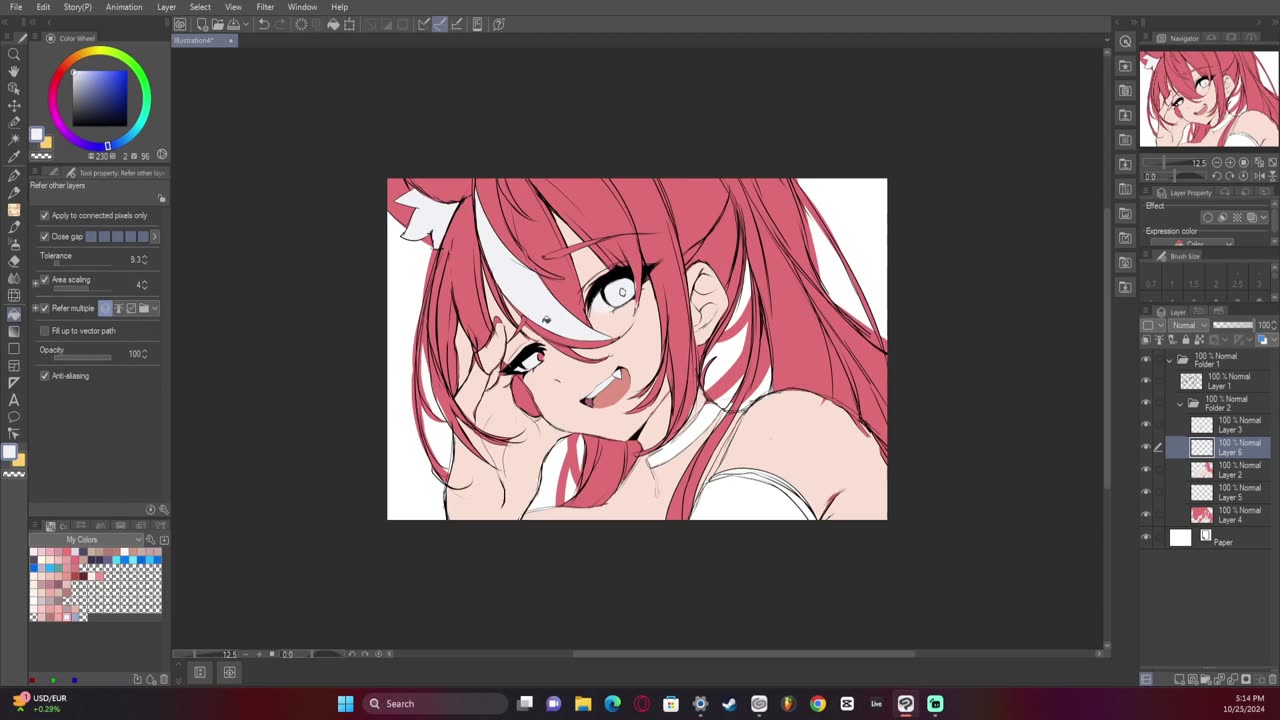
Task: Toggle Apply to connected pixels only
Action: tap(44, 215)
